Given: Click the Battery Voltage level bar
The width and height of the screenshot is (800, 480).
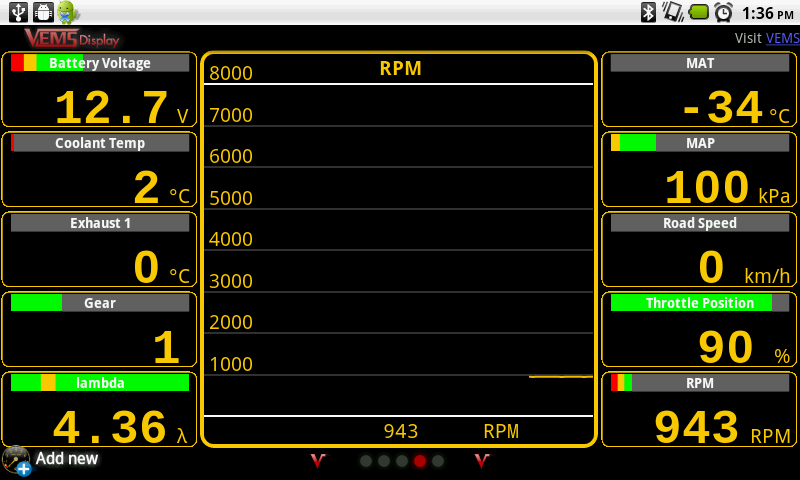Looking at the screenshot, I should (x=99, y=63).
